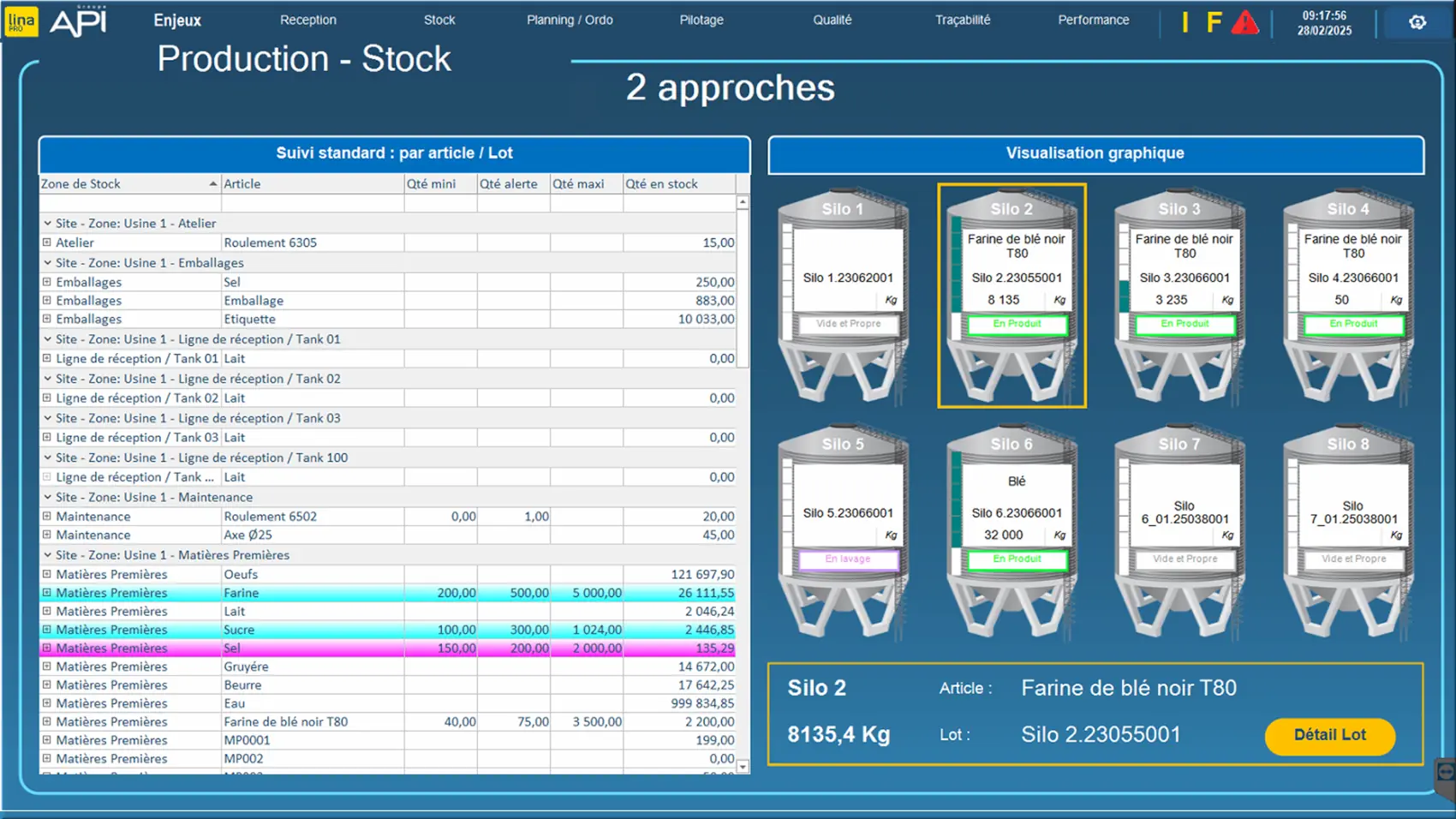
Task: Select the Silo 6 Blé graphic
Action: tap(1011, 531)
